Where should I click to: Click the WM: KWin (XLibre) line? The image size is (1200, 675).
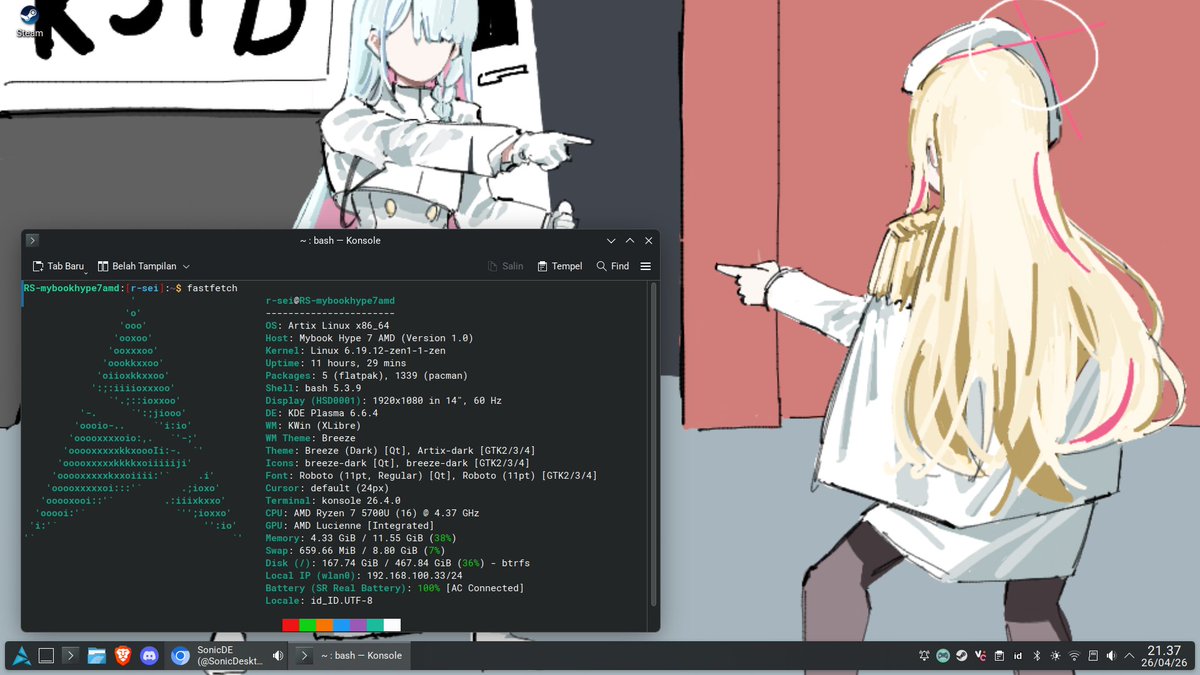[x=314, y=426]
